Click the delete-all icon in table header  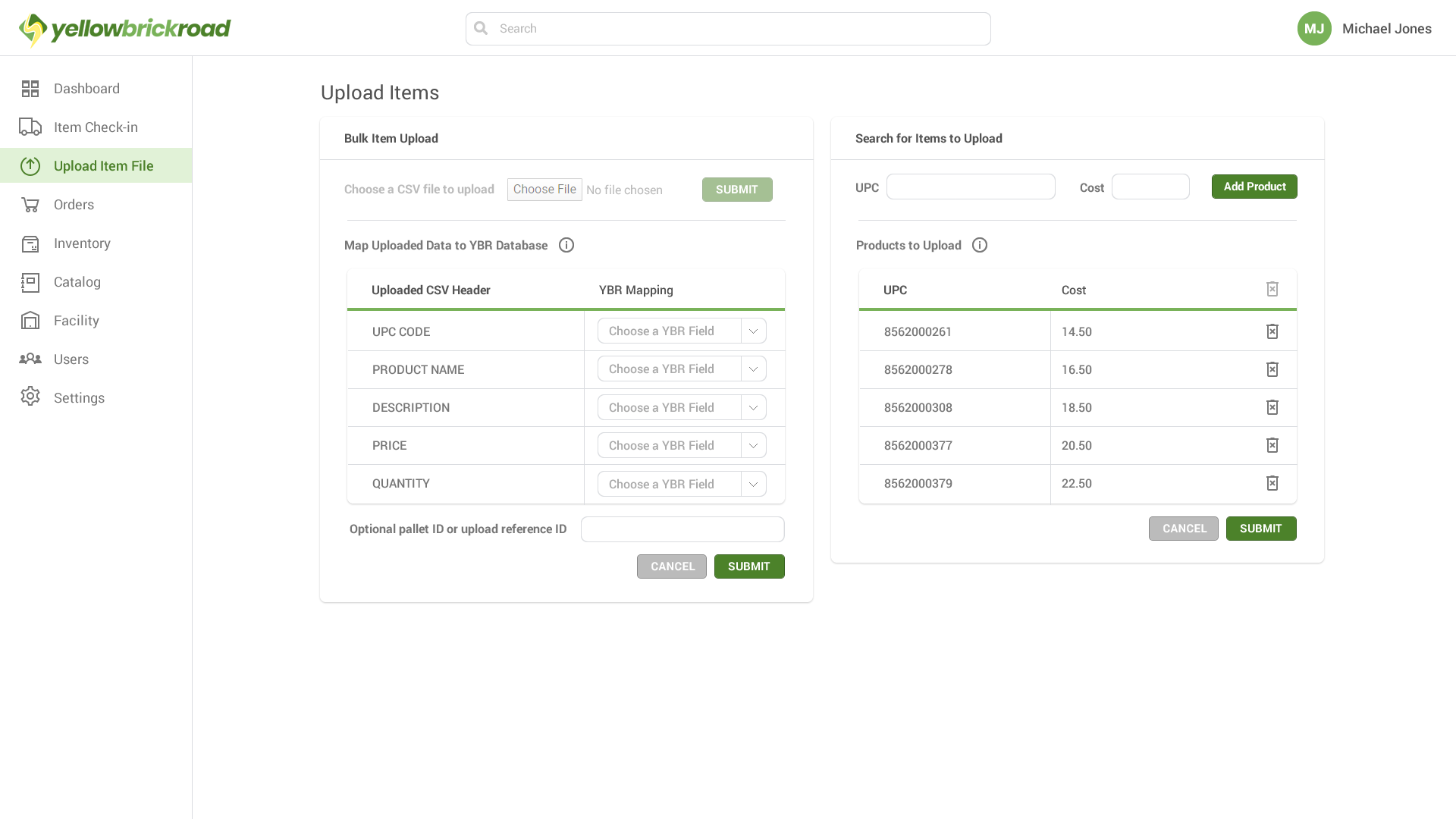coord(1272,289)
